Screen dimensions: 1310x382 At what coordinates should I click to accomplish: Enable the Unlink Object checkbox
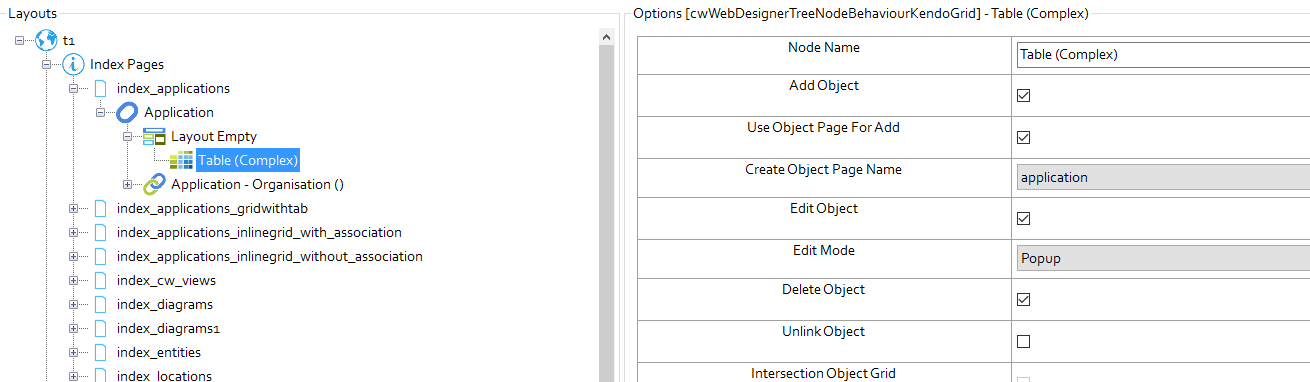[x=1023, y=341]
